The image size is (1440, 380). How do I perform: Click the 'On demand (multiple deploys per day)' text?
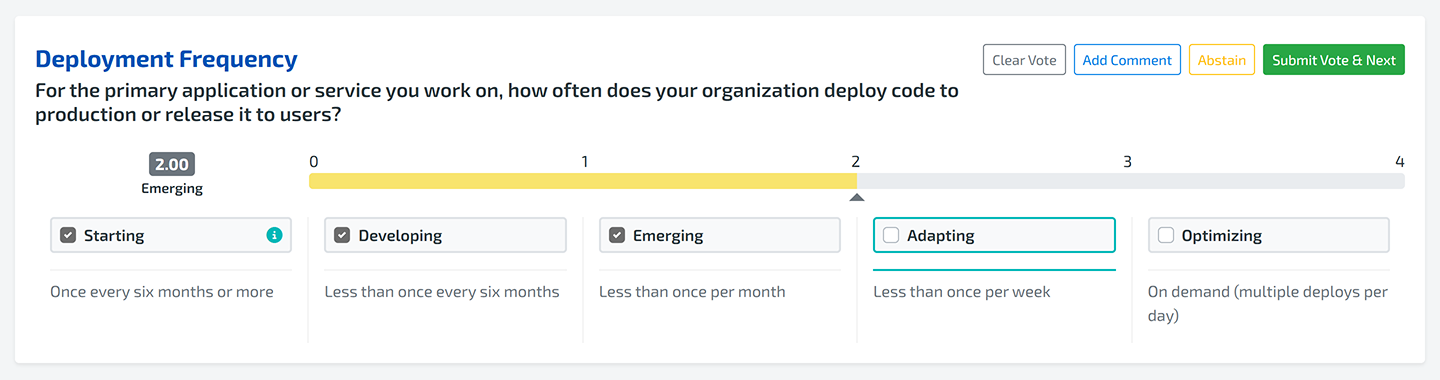pyautogui.click(x=1268, y=304)
